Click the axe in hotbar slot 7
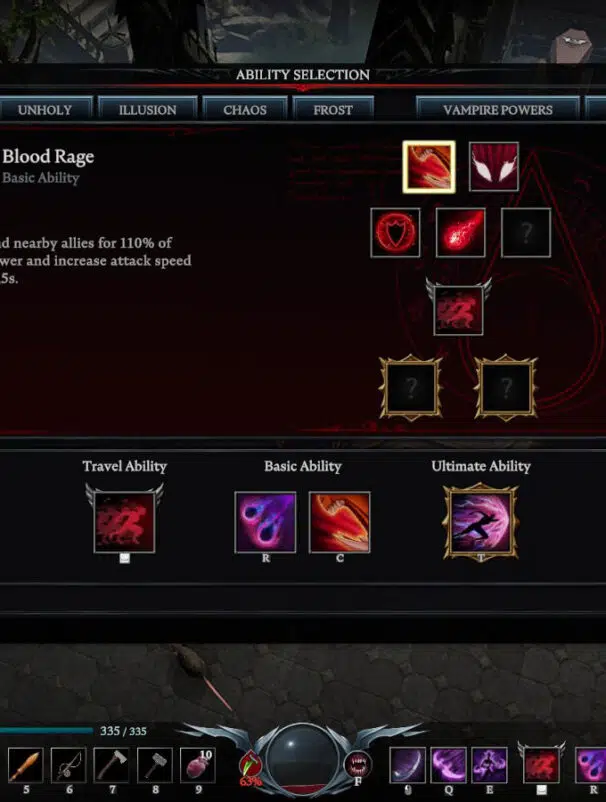 (112, 765)
